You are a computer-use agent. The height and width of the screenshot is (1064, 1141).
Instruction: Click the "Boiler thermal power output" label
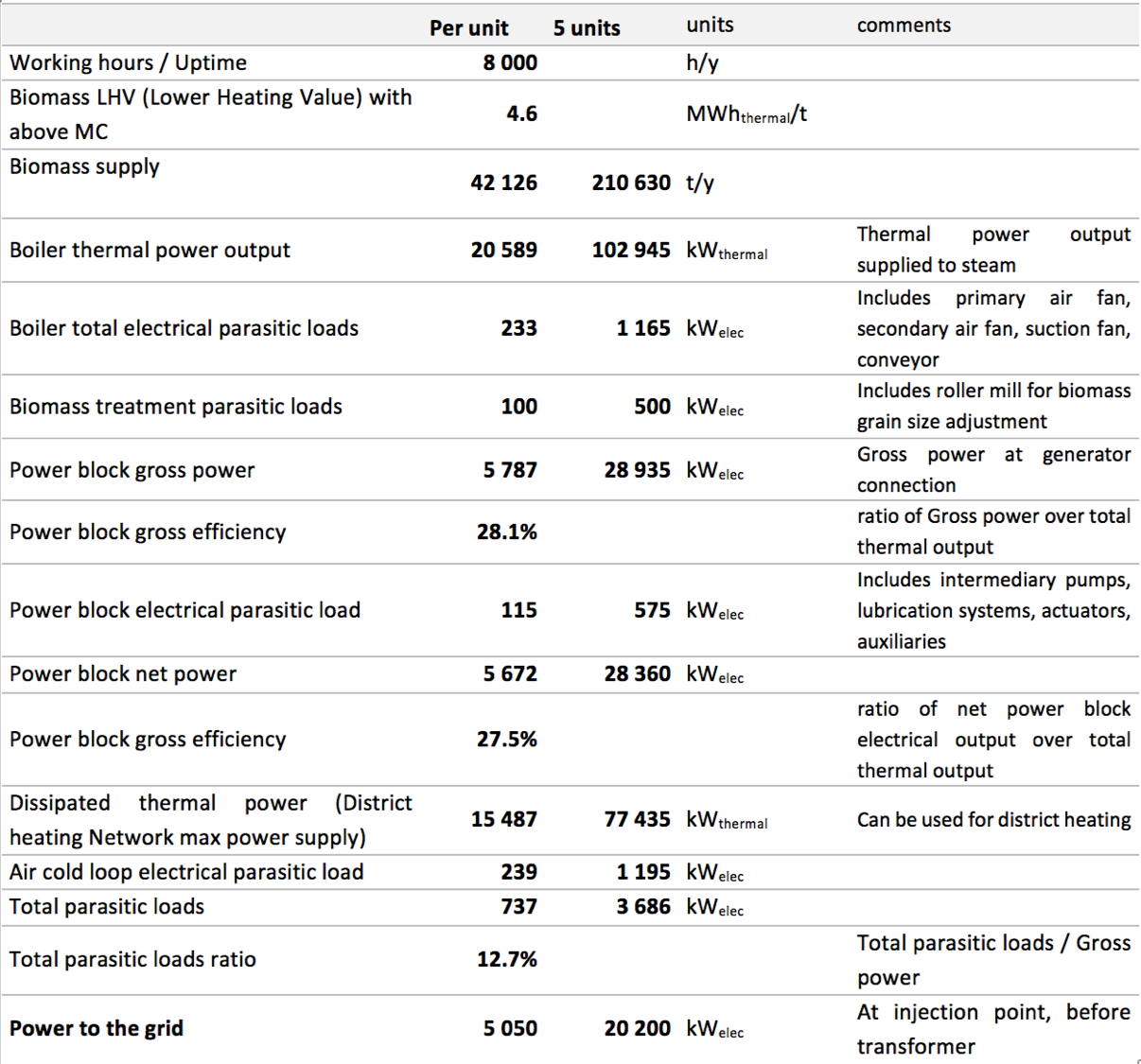[x=149, y=250]
